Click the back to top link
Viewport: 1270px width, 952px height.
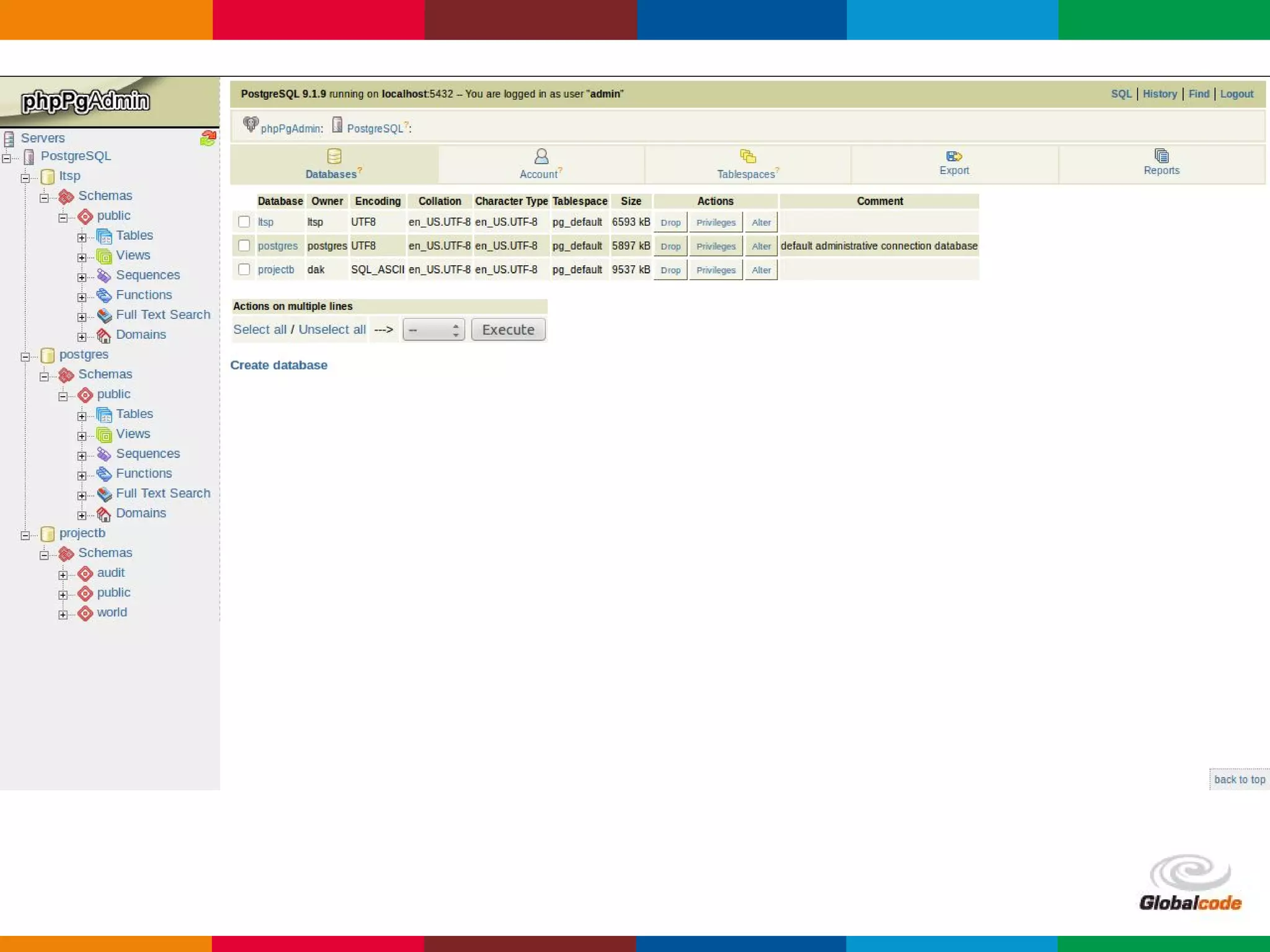point(1238,780)
